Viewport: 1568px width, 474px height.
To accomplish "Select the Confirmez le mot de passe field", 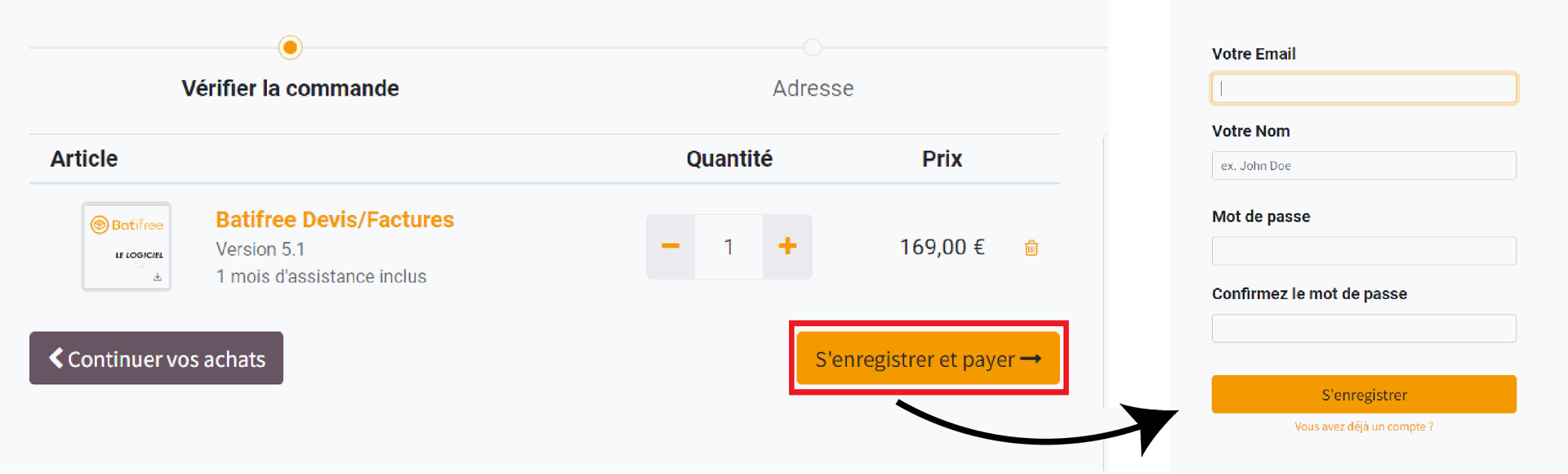I will point(1364,329).
